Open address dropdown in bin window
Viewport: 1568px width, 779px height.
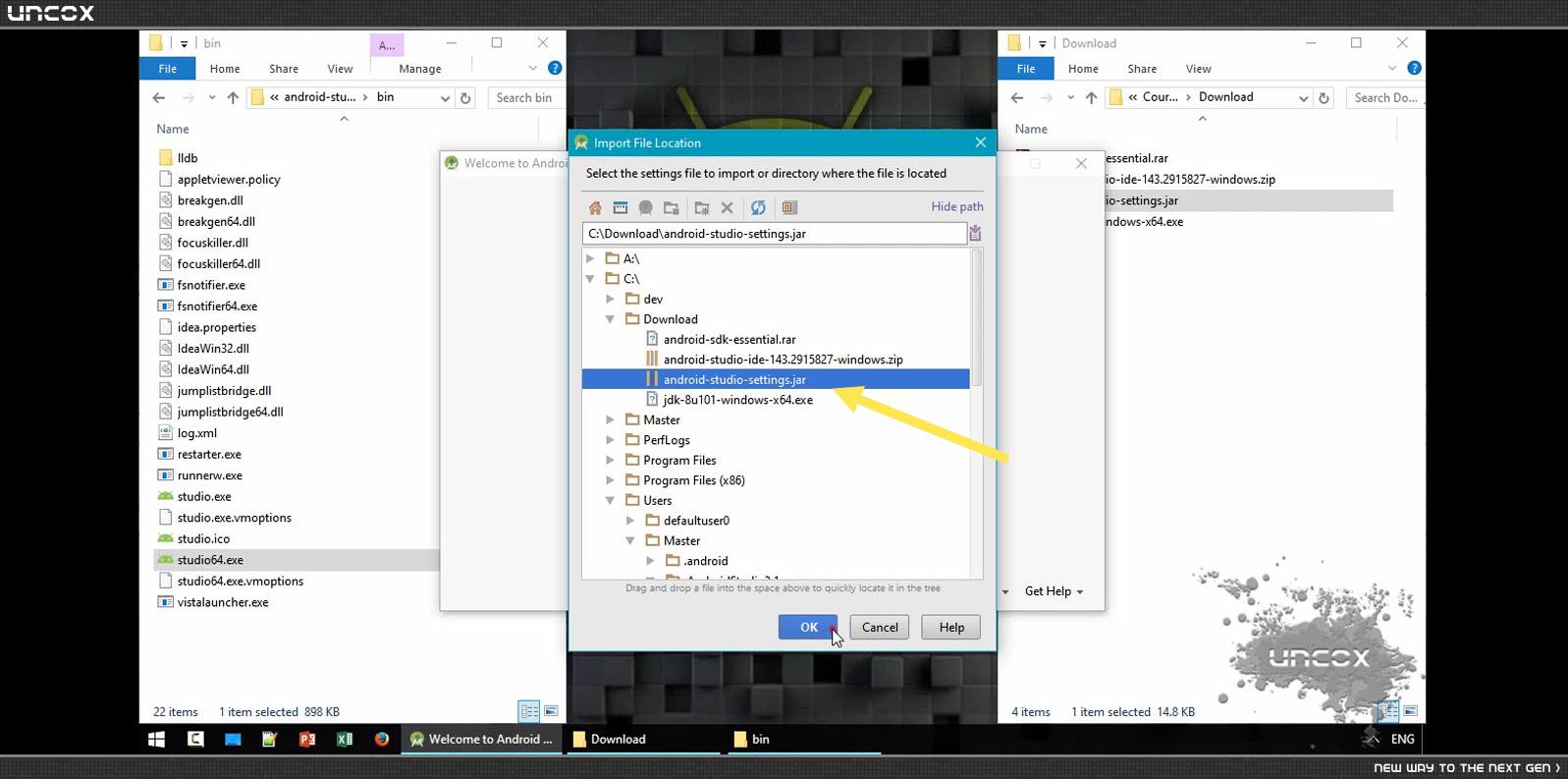coord(445,98)
